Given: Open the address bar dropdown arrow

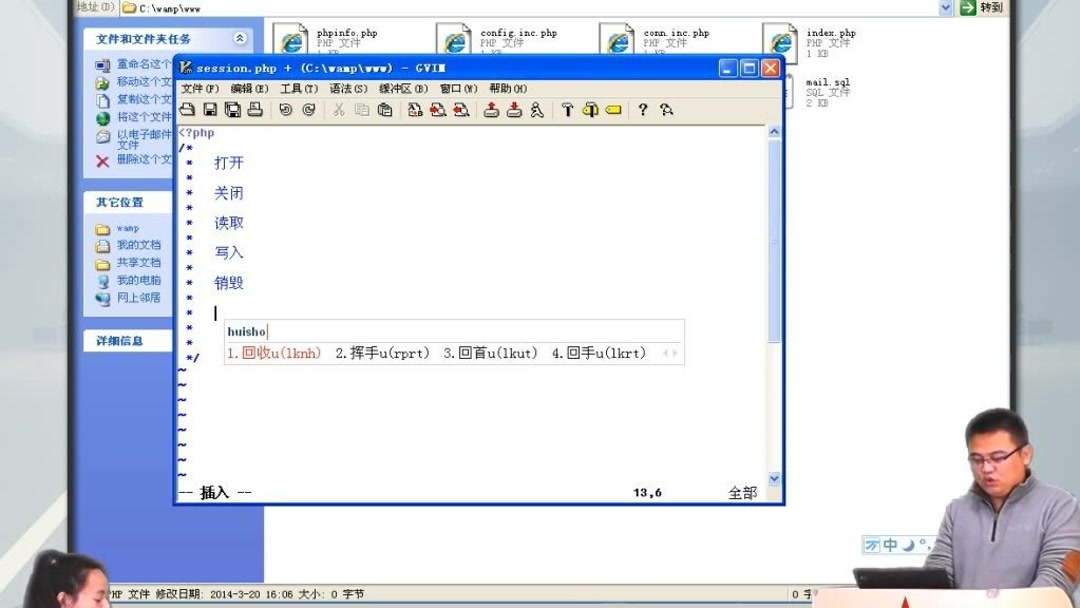Looking at the screenshot, I should pos(943,7).
